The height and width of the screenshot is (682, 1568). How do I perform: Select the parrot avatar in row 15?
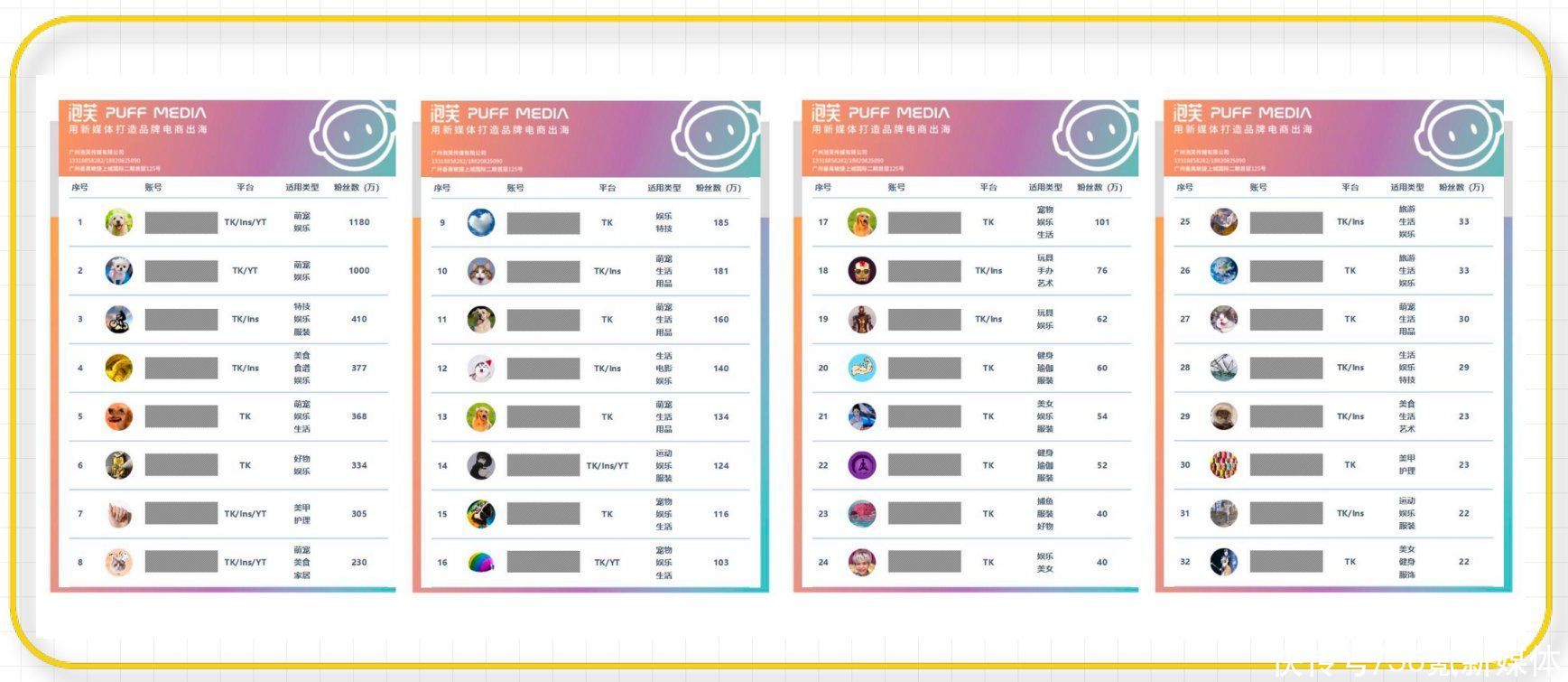pos(481,514)
